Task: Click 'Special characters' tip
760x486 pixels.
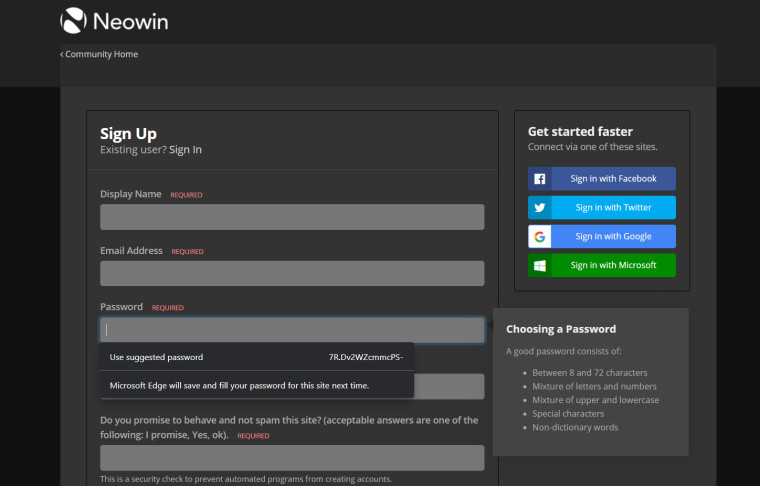Action: pos(568,414)
